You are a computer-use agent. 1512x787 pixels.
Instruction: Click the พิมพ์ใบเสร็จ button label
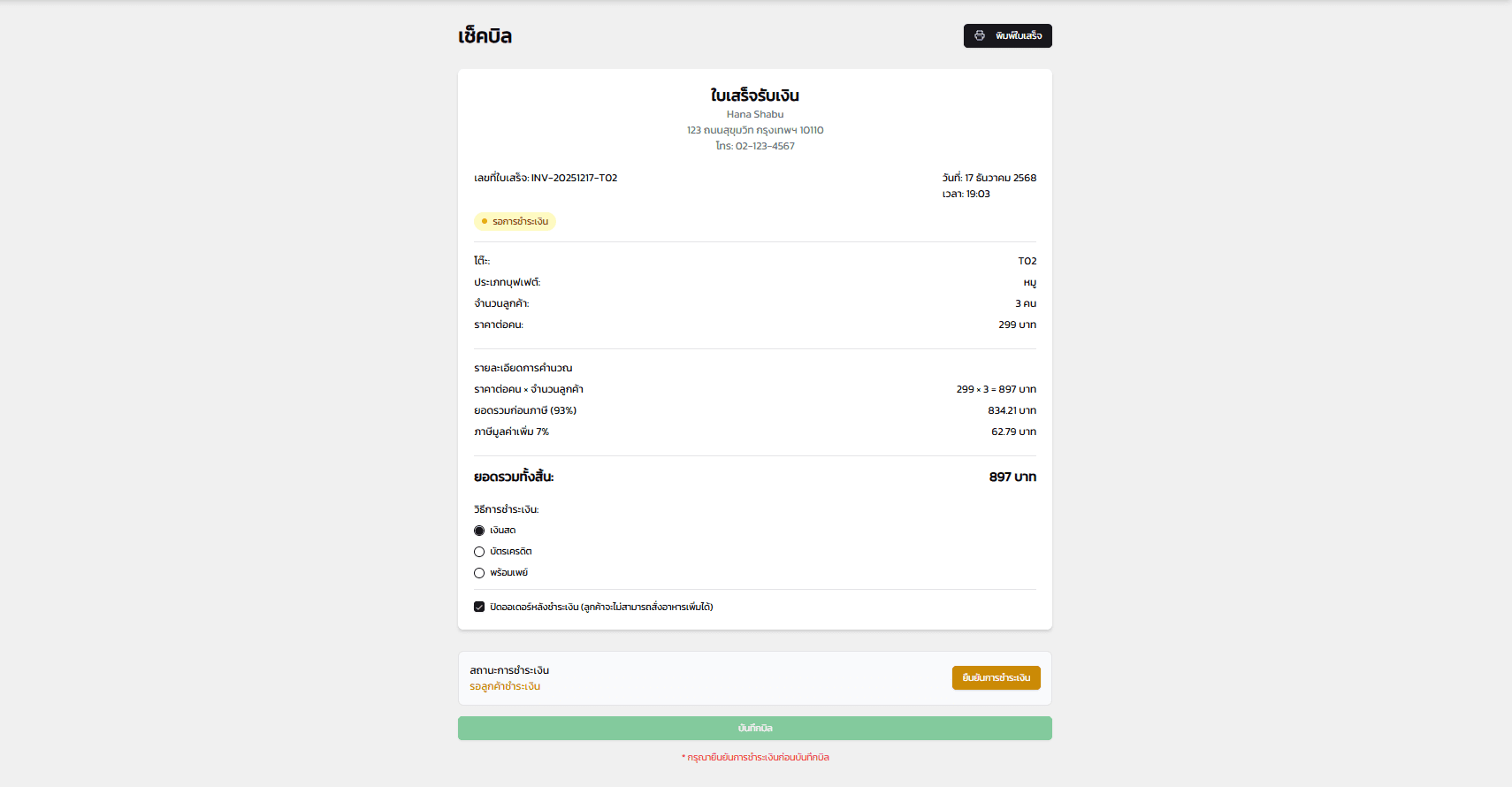(1019, 36)
